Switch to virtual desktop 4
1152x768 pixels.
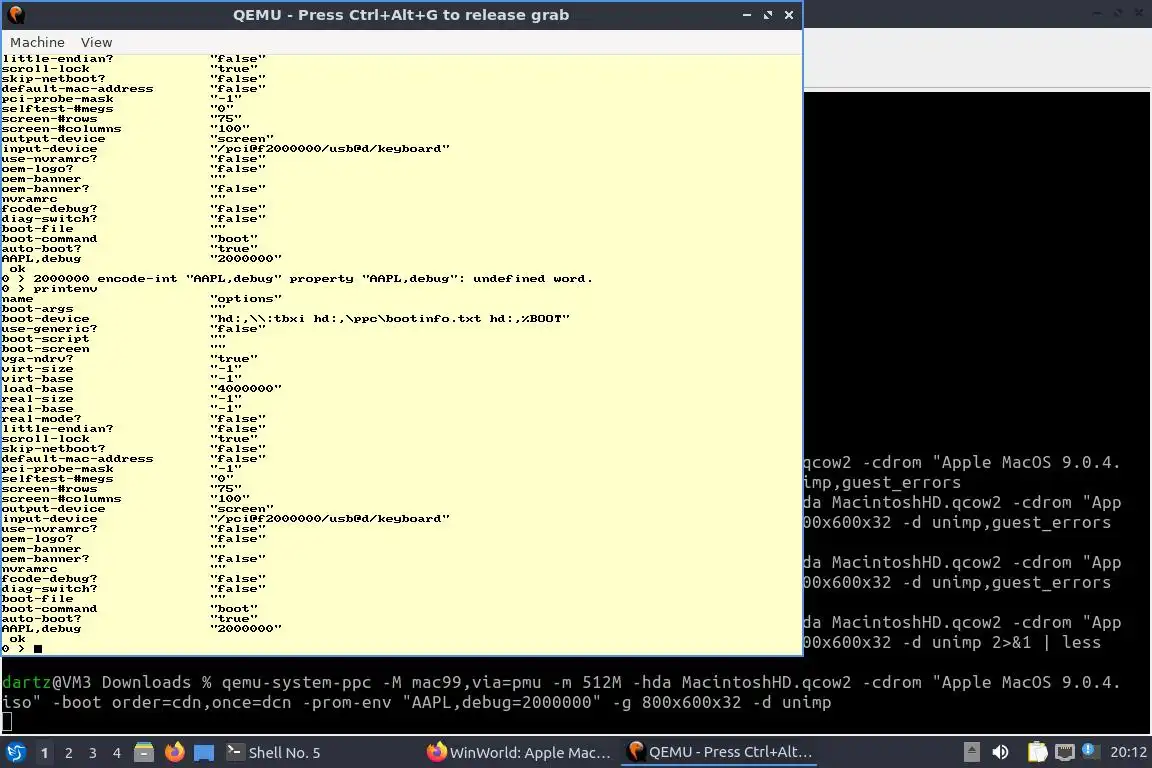click(117, 753)
